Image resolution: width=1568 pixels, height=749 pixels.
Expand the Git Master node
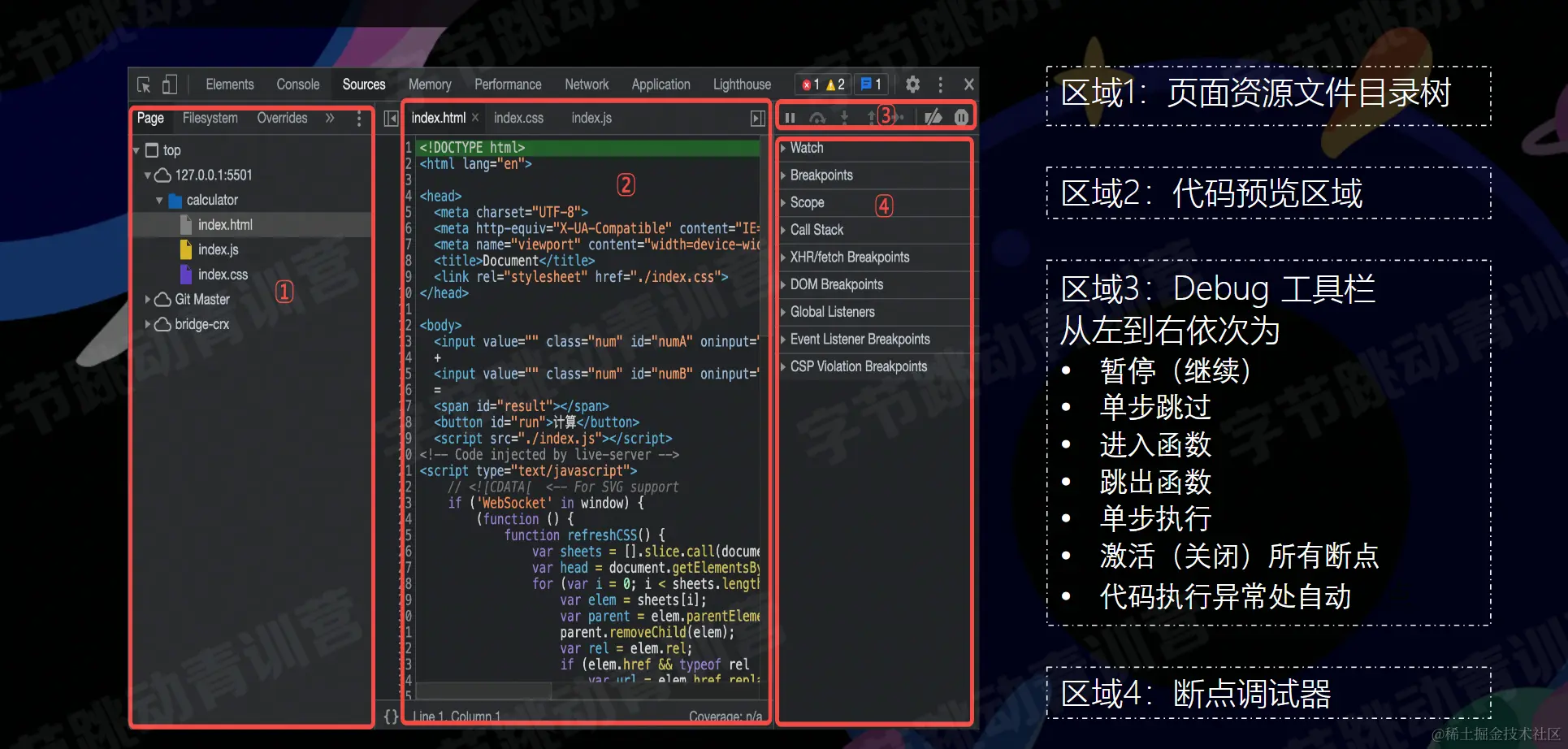tap(148, 299)
